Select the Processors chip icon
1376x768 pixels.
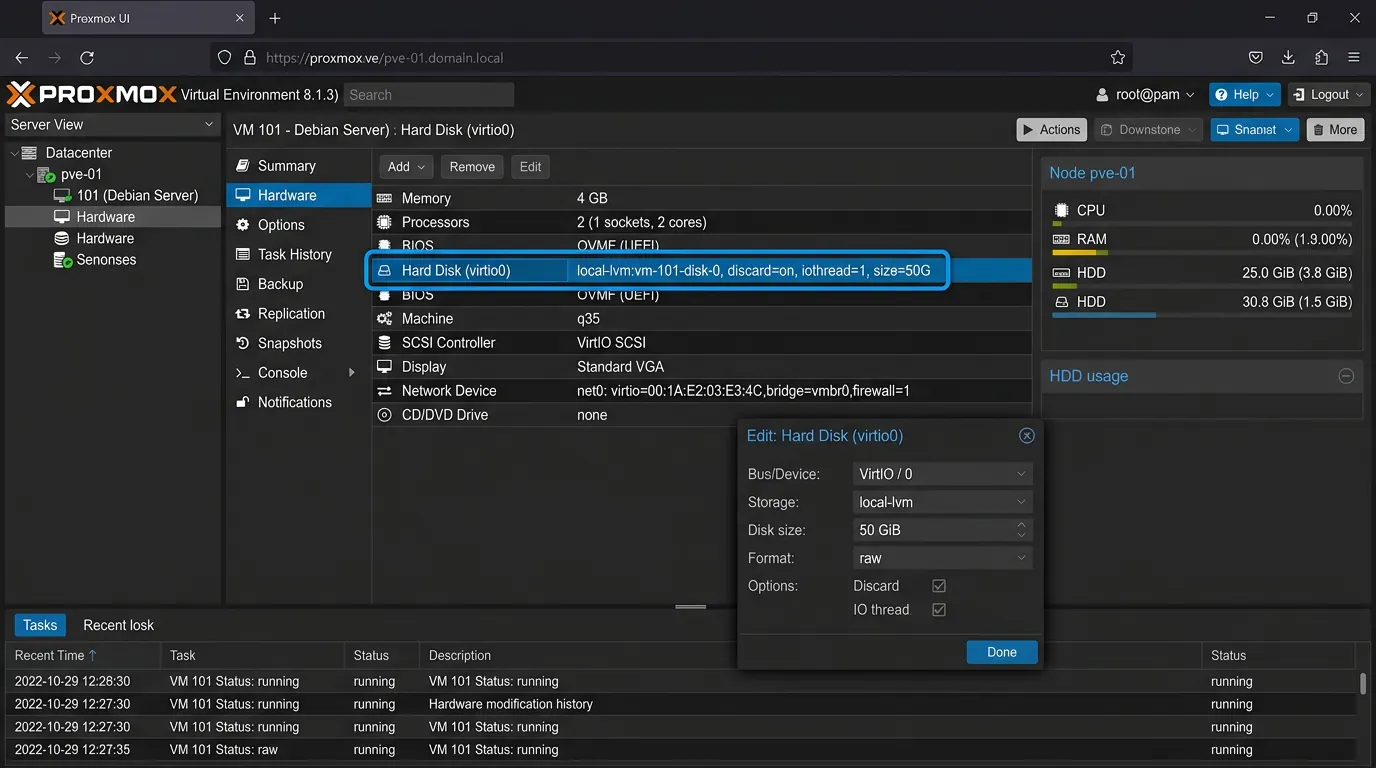(x=384, y=222)
